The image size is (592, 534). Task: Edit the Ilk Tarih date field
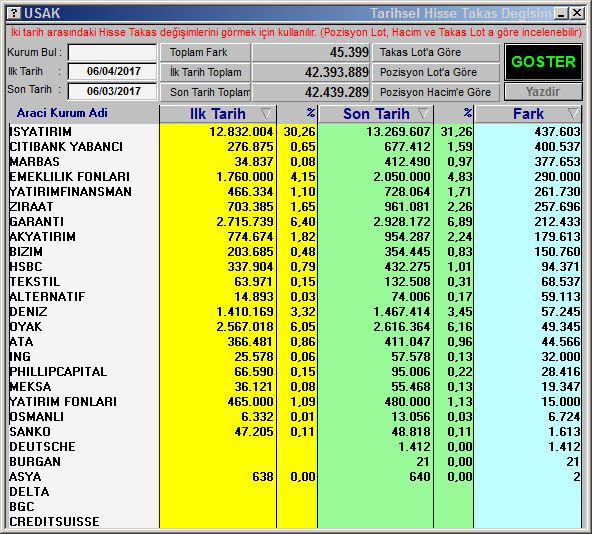[112, 71]
